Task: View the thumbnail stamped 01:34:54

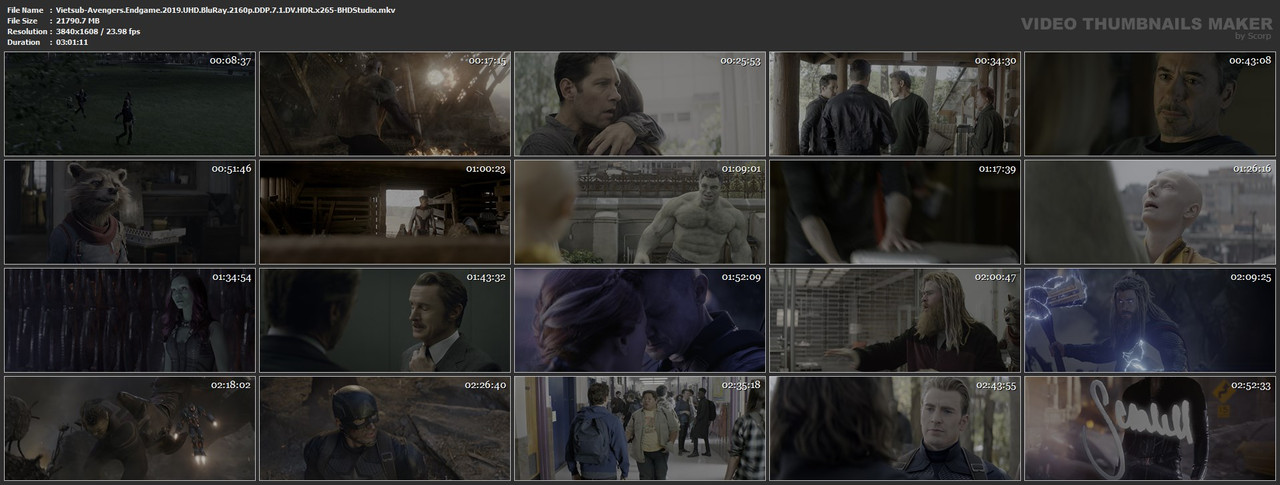Action: click(129, 319)
